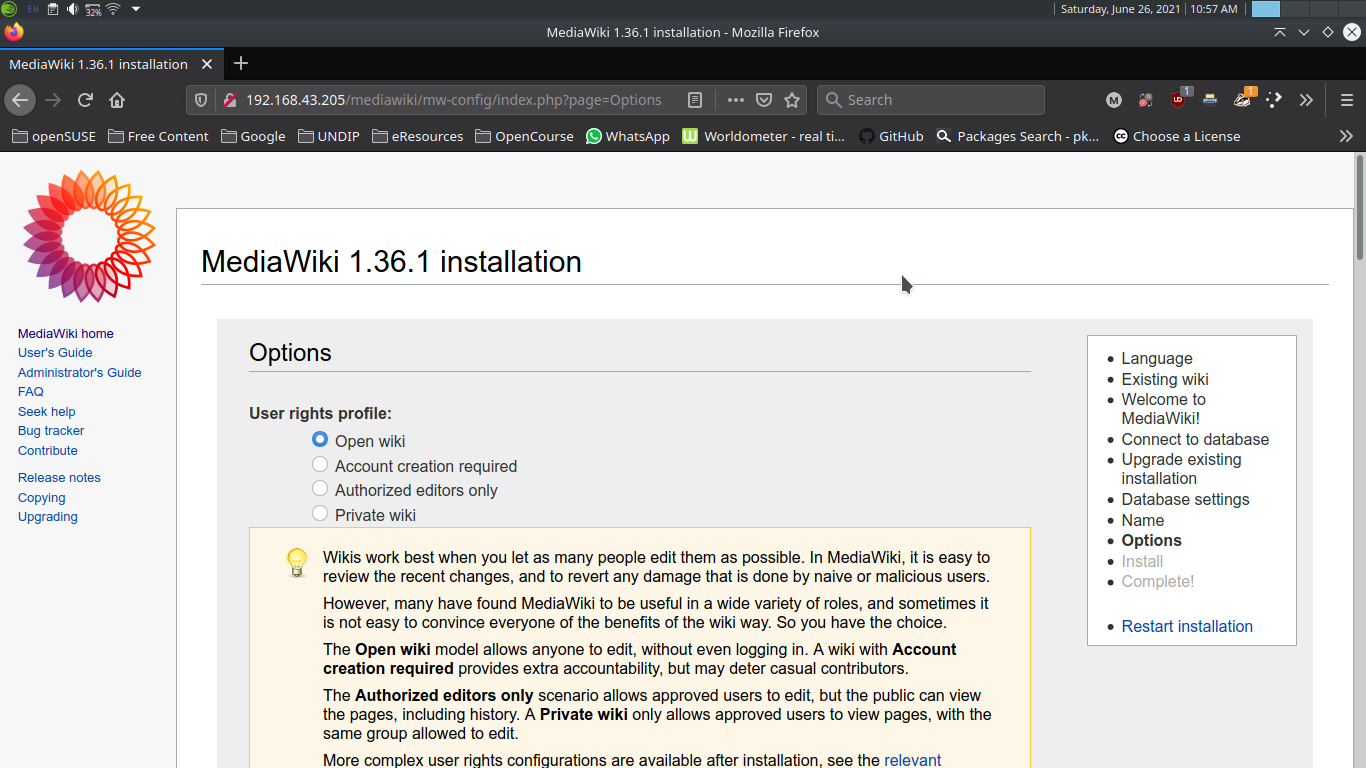The height and width of the screenshot is (768, 1366).
Task: Click the gray M extension icon
Action: click(x=1114, y=100)
